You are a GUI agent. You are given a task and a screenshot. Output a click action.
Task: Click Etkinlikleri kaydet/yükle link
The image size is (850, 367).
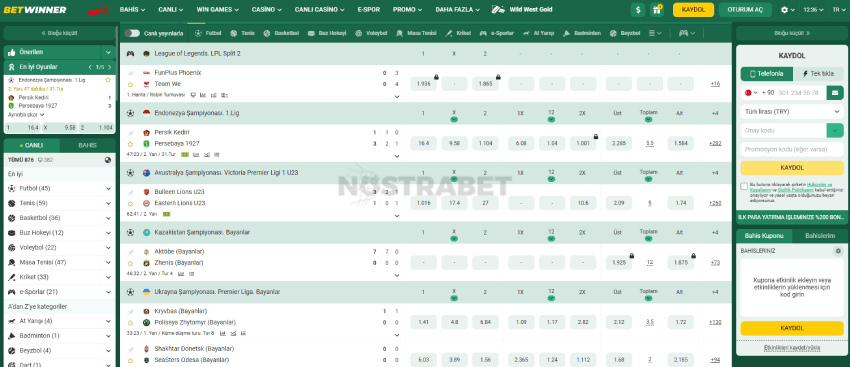792,347
